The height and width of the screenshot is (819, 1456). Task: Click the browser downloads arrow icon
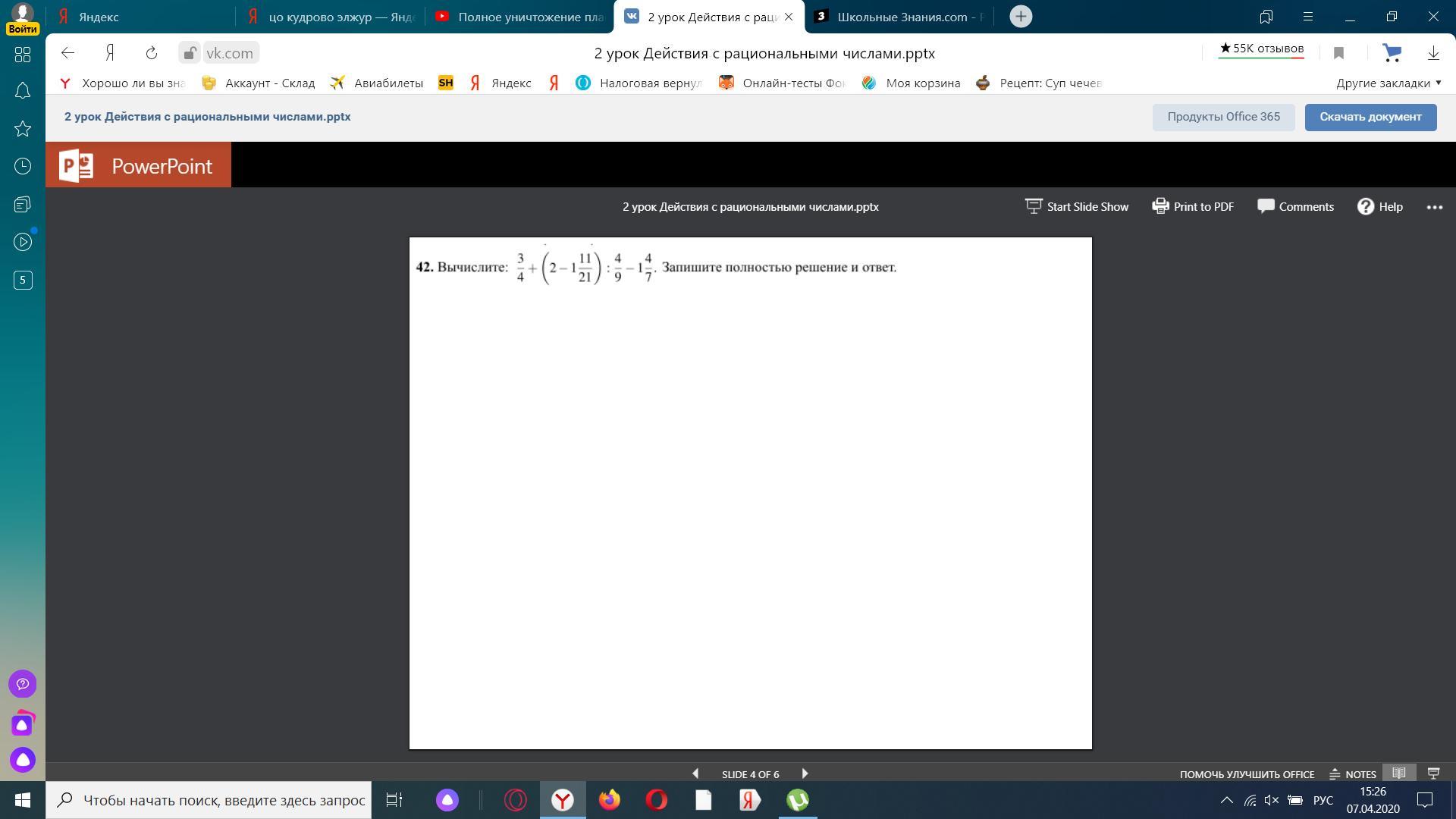[x=1433, y=53]
